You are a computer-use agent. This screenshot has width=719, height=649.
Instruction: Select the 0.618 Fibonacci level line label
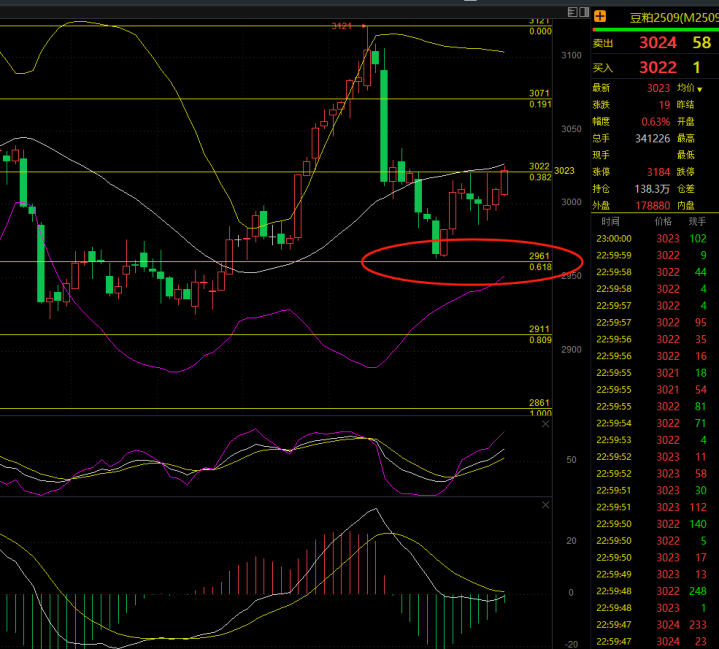point(540,267)
